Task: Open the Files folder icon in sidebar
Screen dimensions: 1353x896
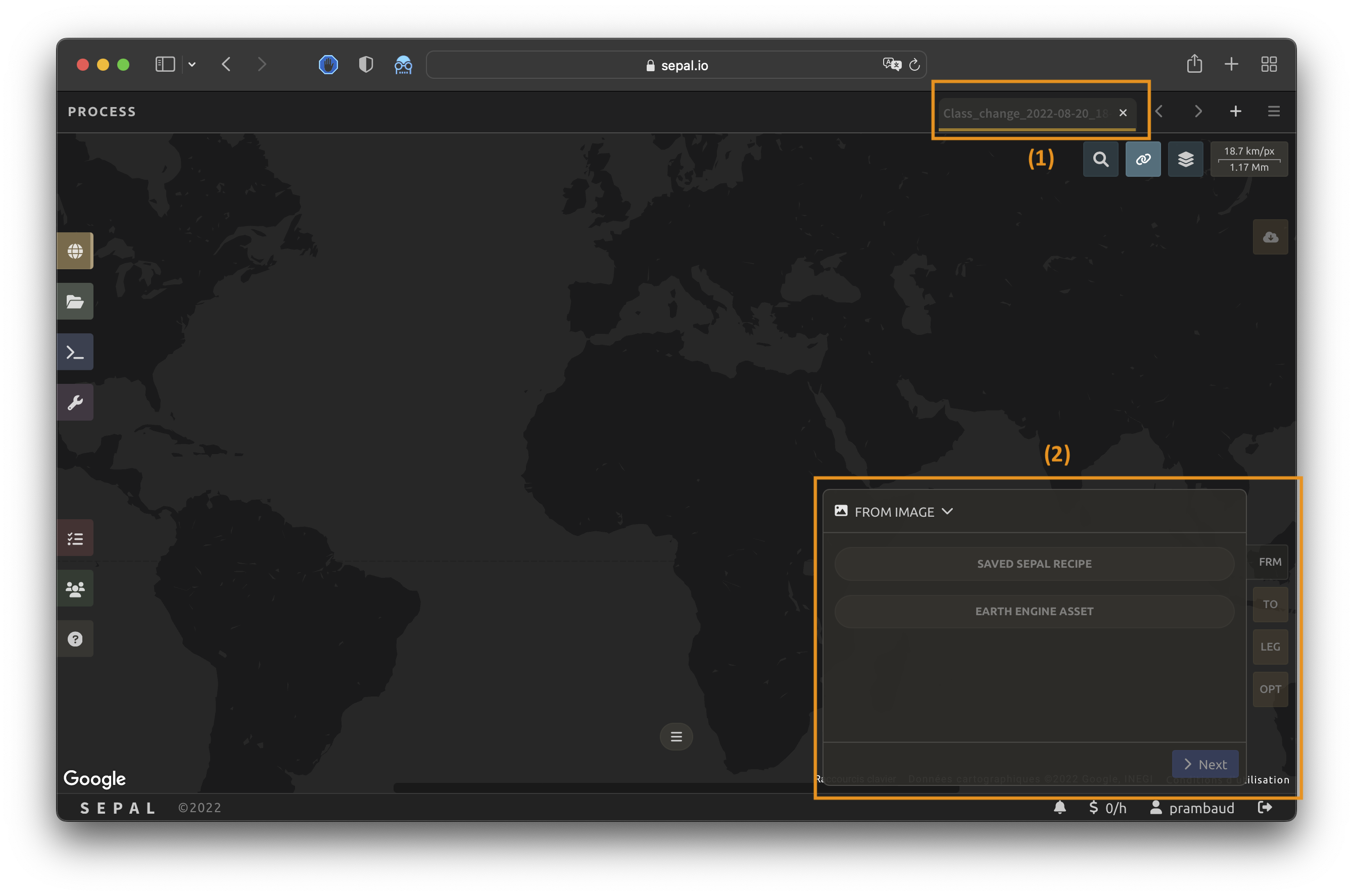Action: click(x=75, y=301)
